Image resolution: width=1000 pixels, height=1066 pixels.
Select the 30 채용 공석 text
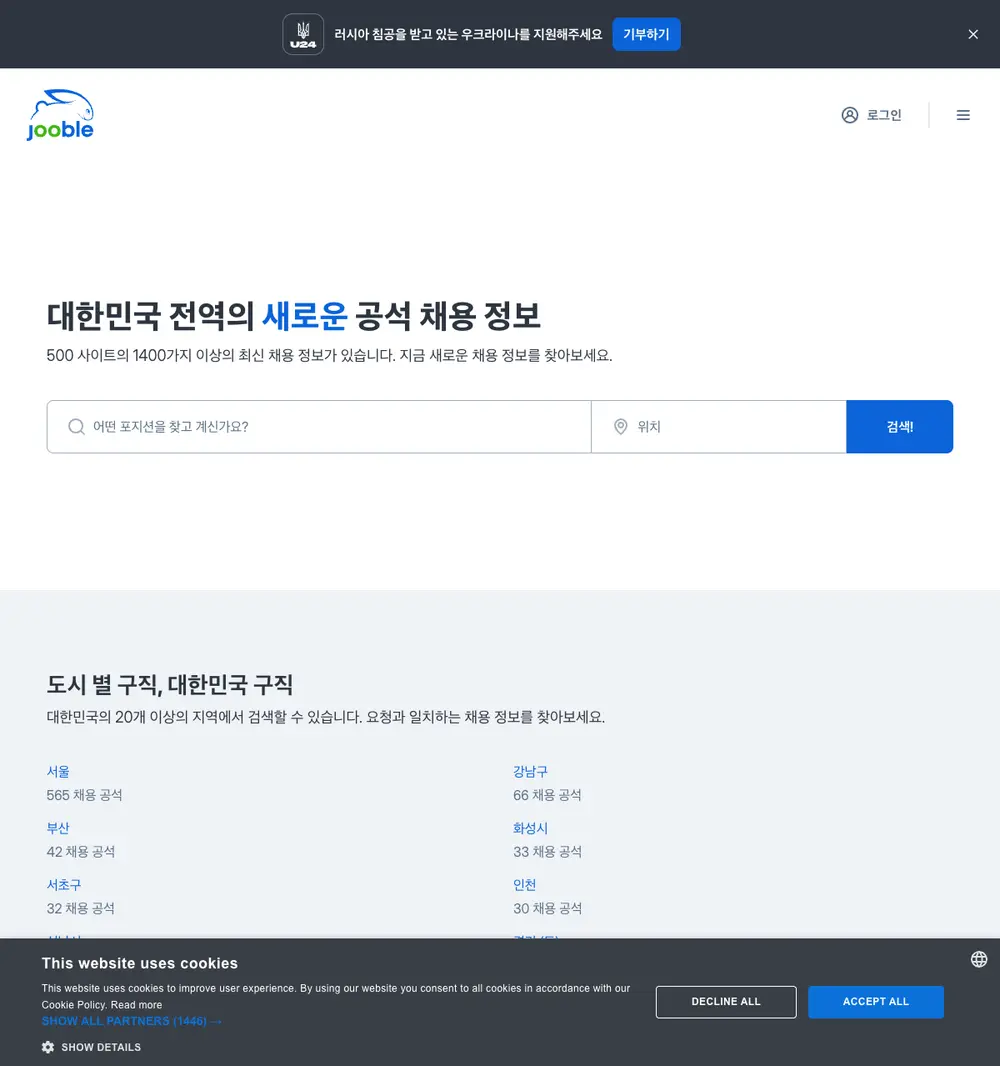pyautogui.click(x=547, y=908)
